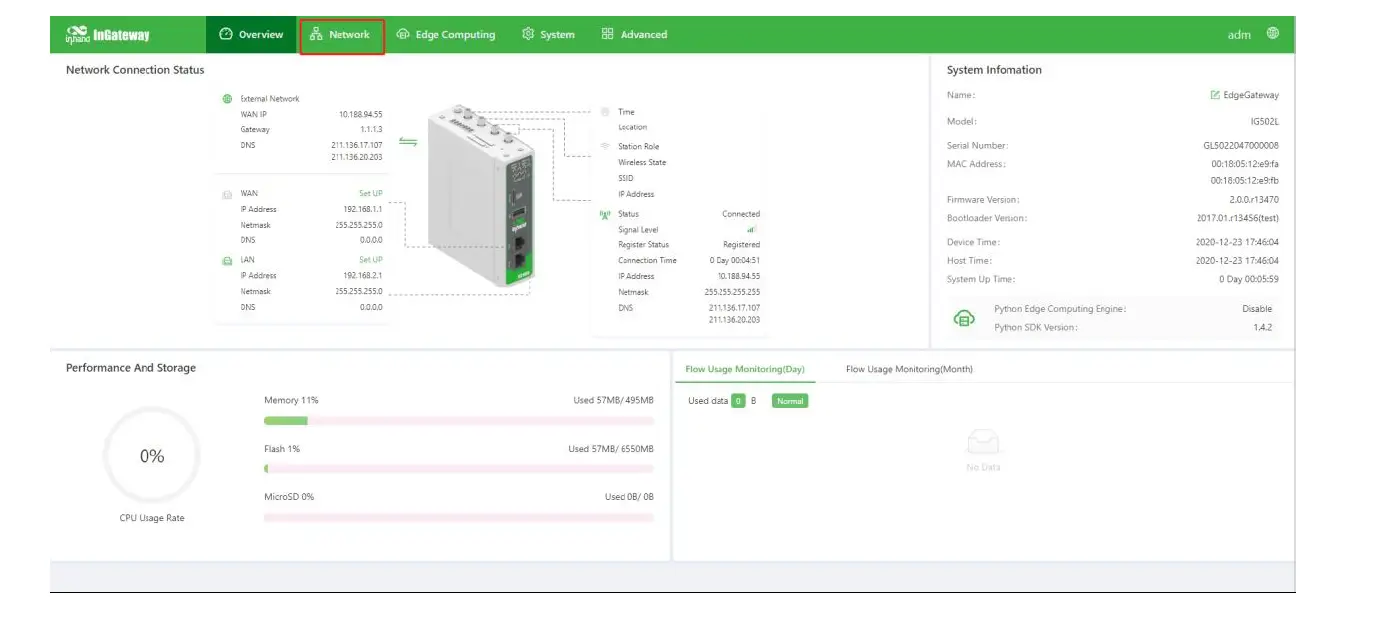Open the System menu
1380x641 pixels.
[548, 35]
